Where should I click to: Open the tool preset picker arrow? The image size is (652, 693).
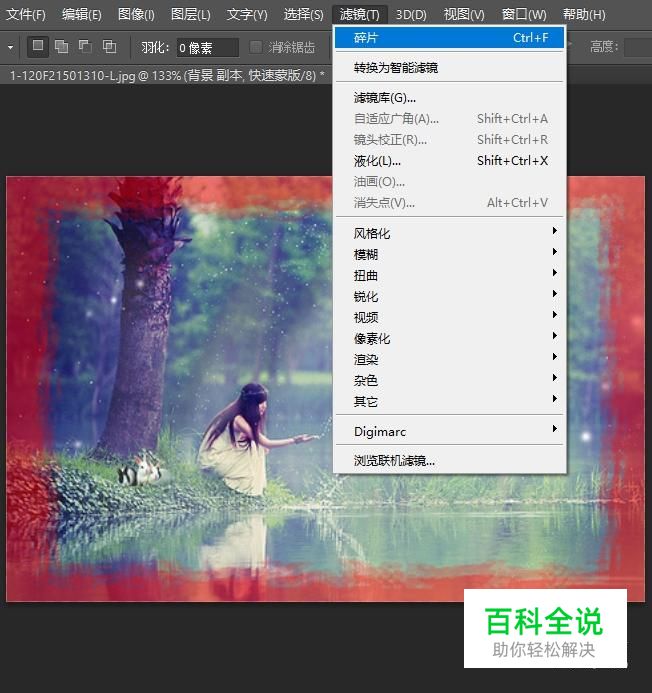(x=10, y=47)
